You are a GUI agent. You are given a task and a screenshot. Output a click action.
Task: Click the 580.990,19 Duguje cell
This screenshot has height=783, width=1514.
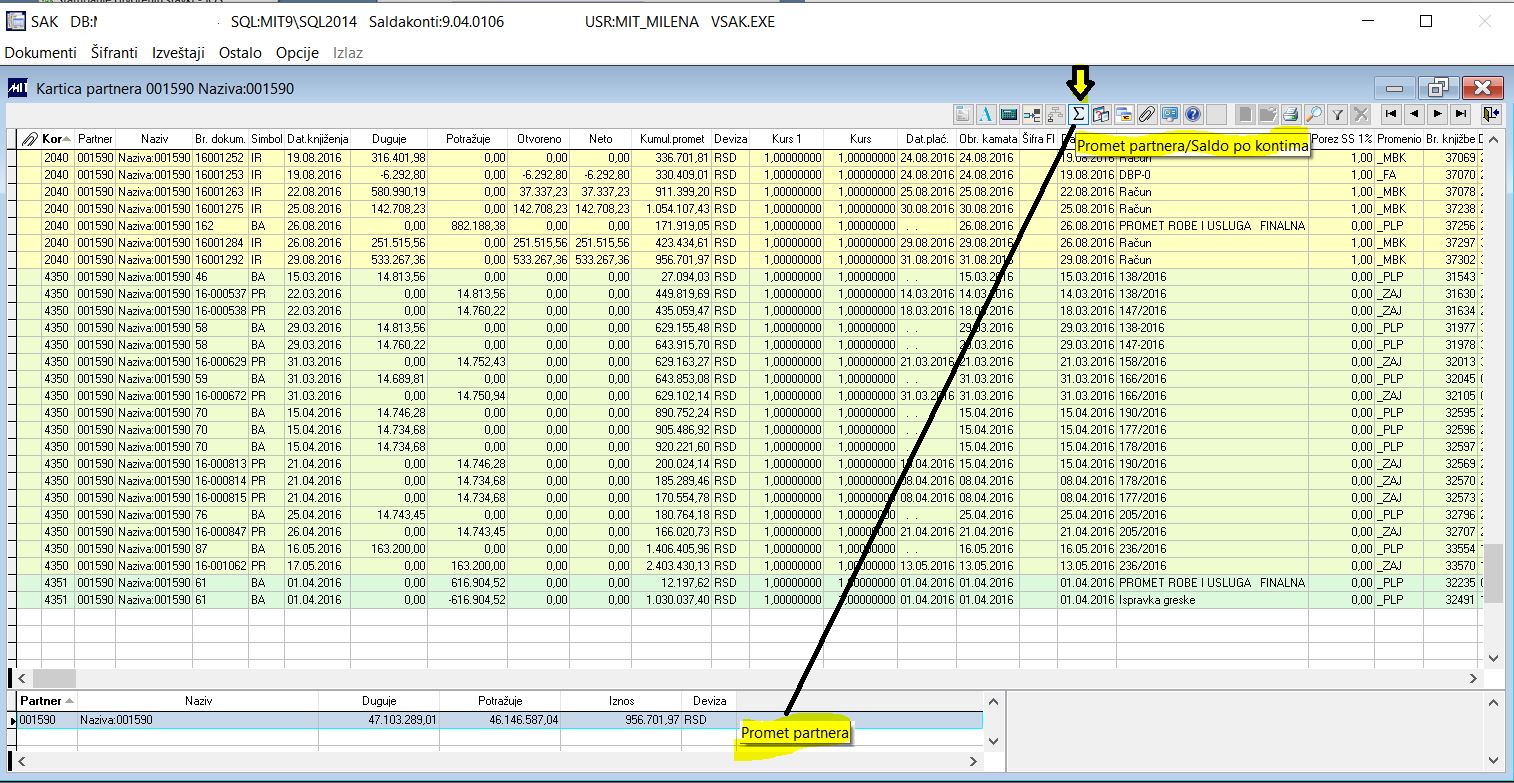[x=388, y=191]
